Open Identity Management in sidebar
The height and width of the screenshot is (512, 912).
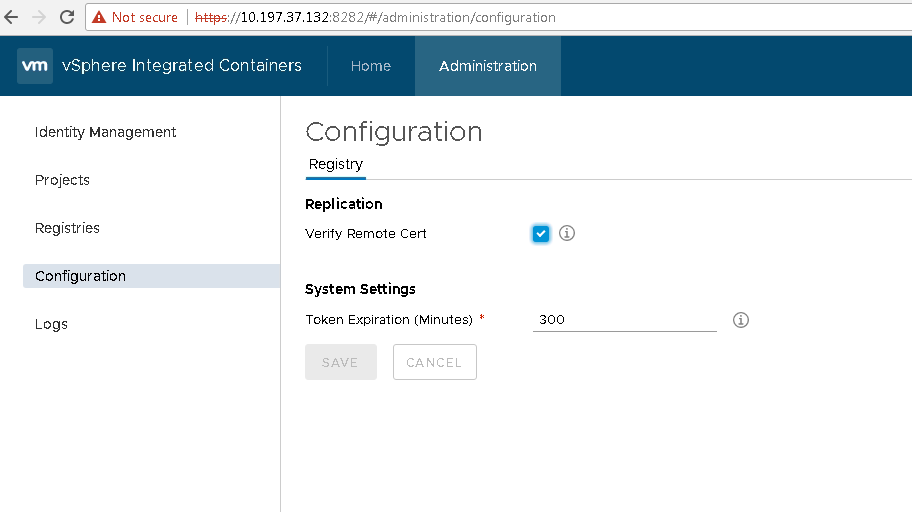[105, 132]
